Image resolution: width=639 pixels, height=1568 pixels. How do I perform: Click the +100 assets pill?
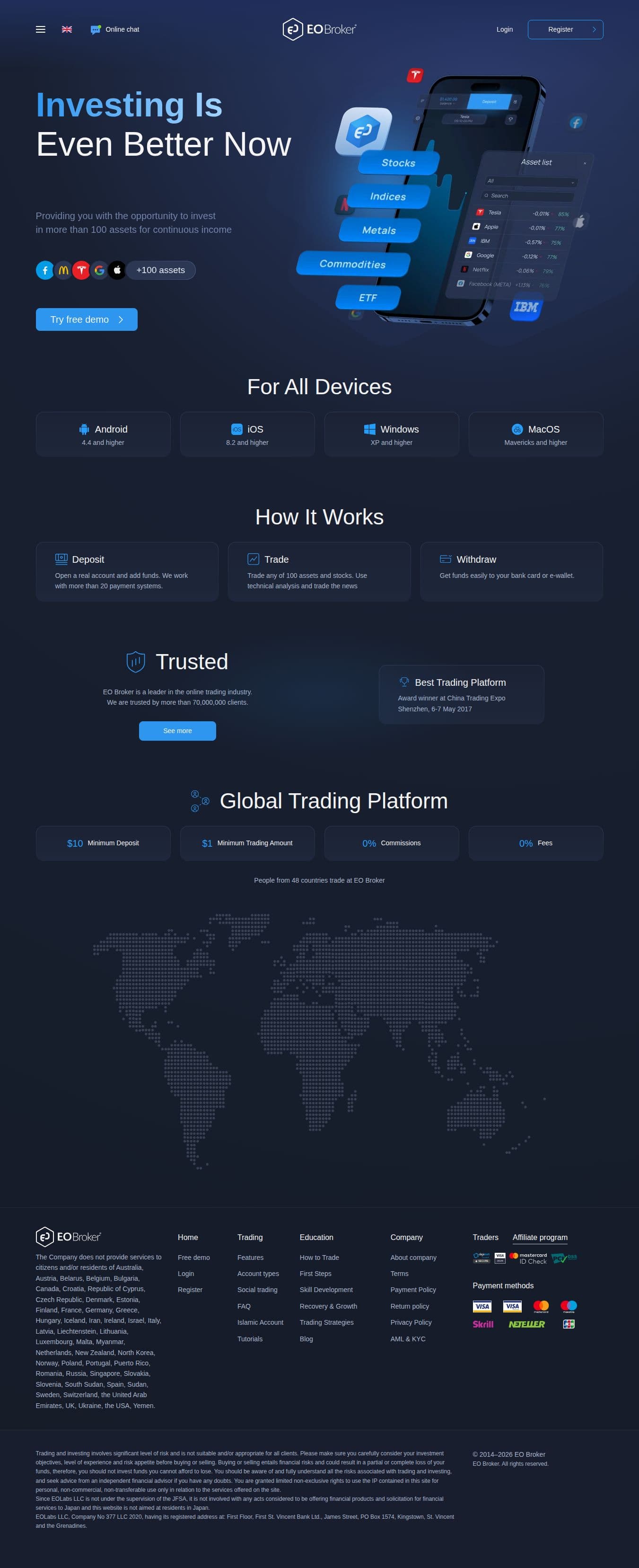161,270
